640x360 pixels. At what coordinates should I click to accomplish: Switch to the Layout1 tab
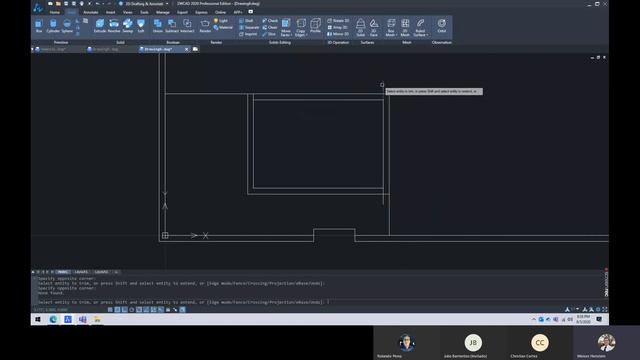(x=81, y=272)
